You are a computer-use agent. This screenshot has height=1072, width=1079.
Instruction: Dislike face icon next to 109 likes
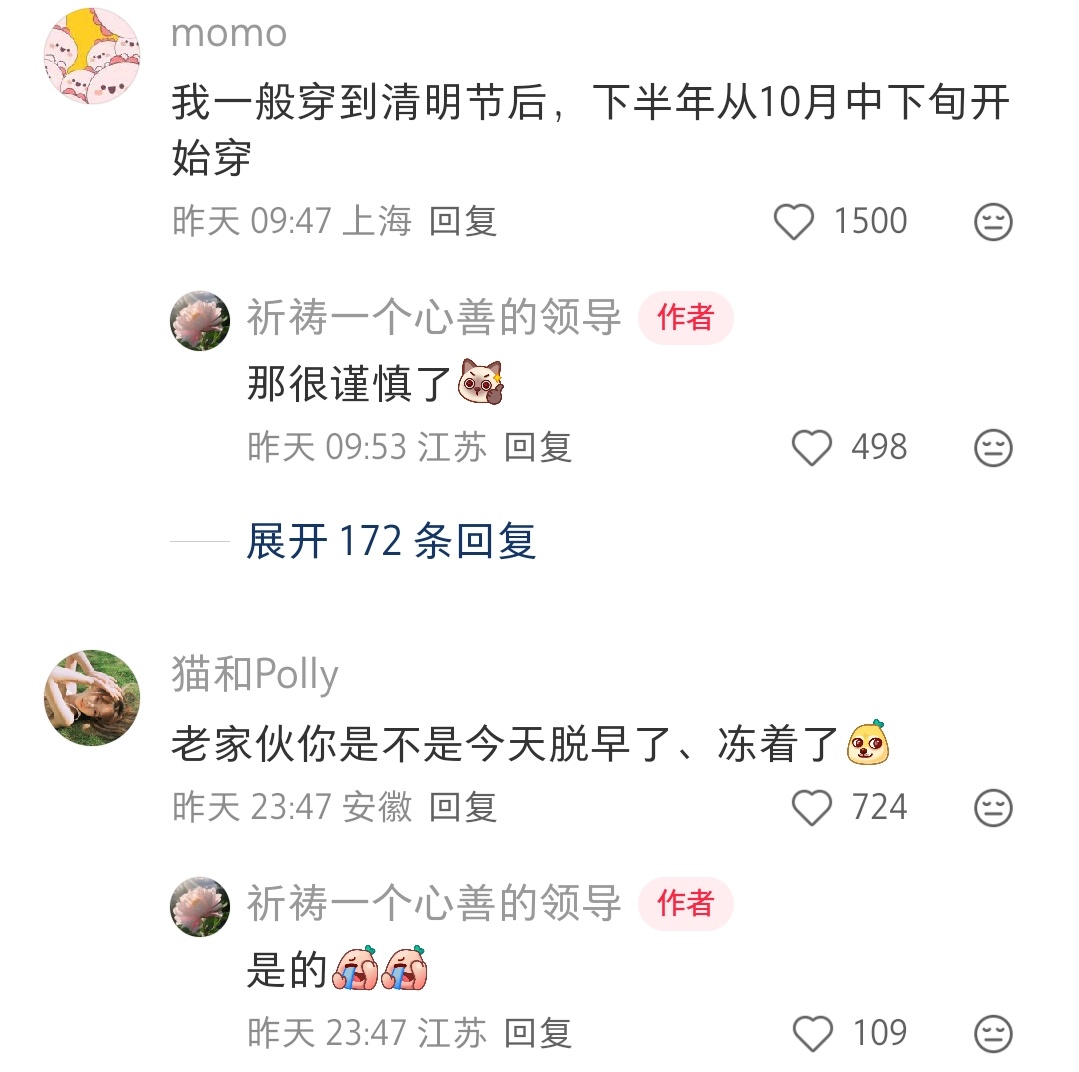point(993,1033)
